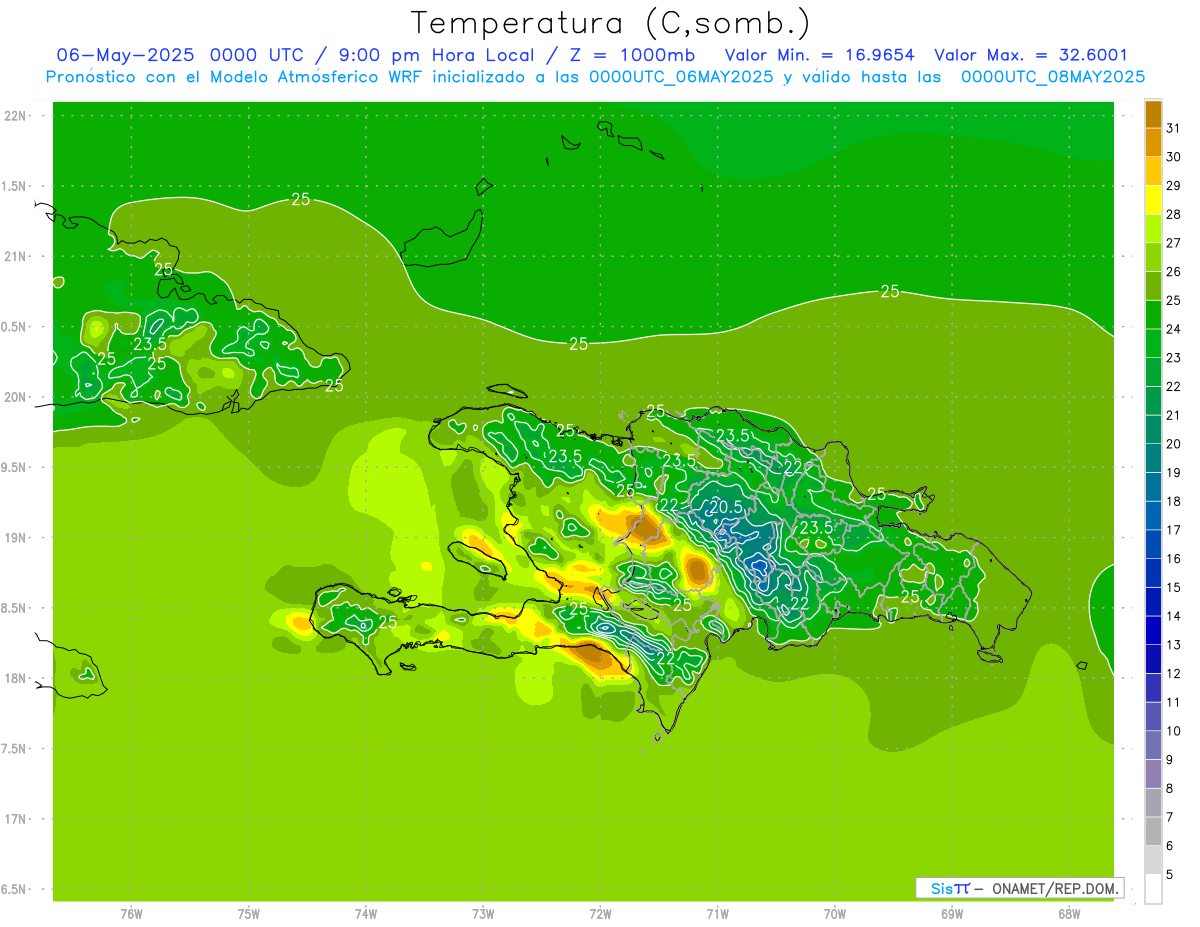The height and width of the screenshot is (927, 1200).
Task: Pick the purple swatch between 8 and 9
Action: [1153, 774]
